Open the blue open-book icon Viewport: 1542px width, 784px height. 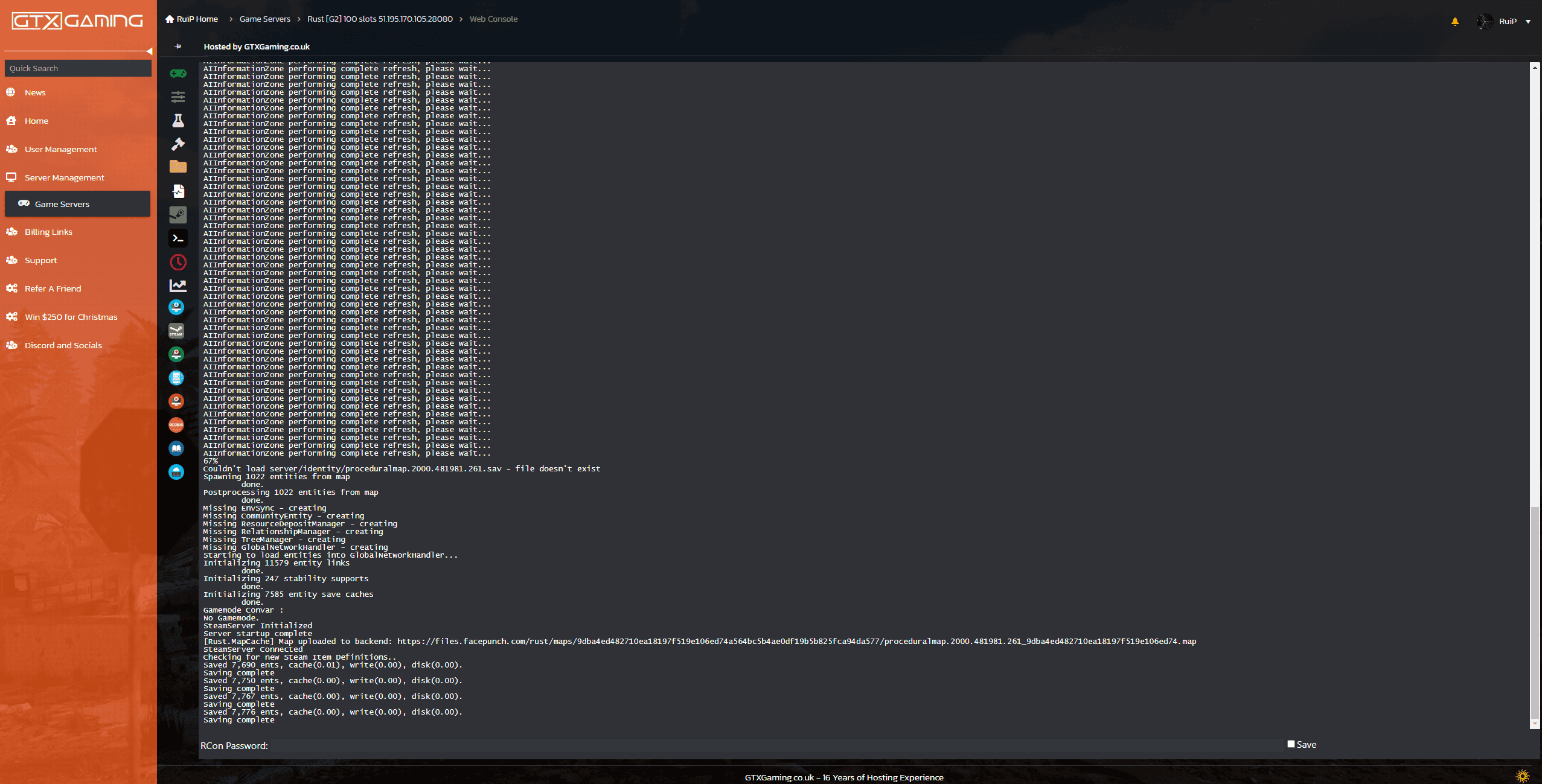[x=176, y=448]
